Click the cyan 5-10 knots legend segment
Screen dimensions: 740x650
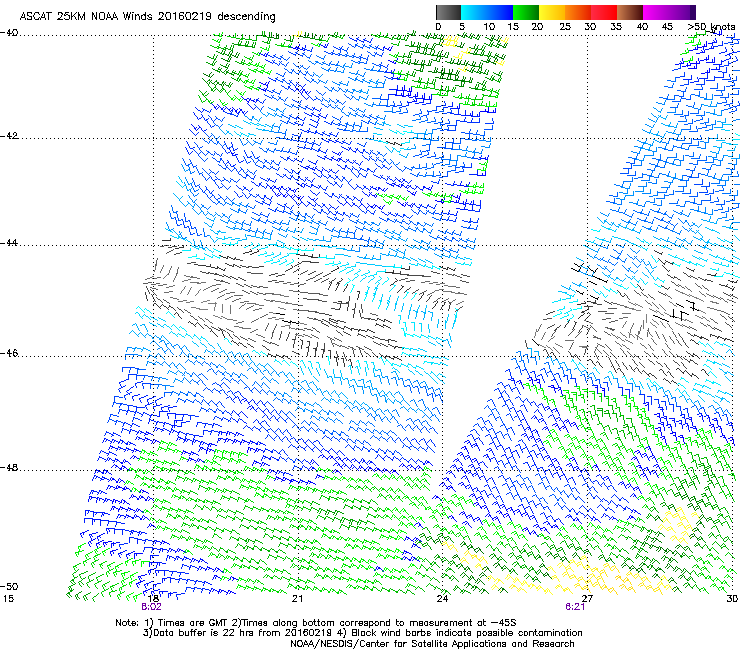pos(474,12)
